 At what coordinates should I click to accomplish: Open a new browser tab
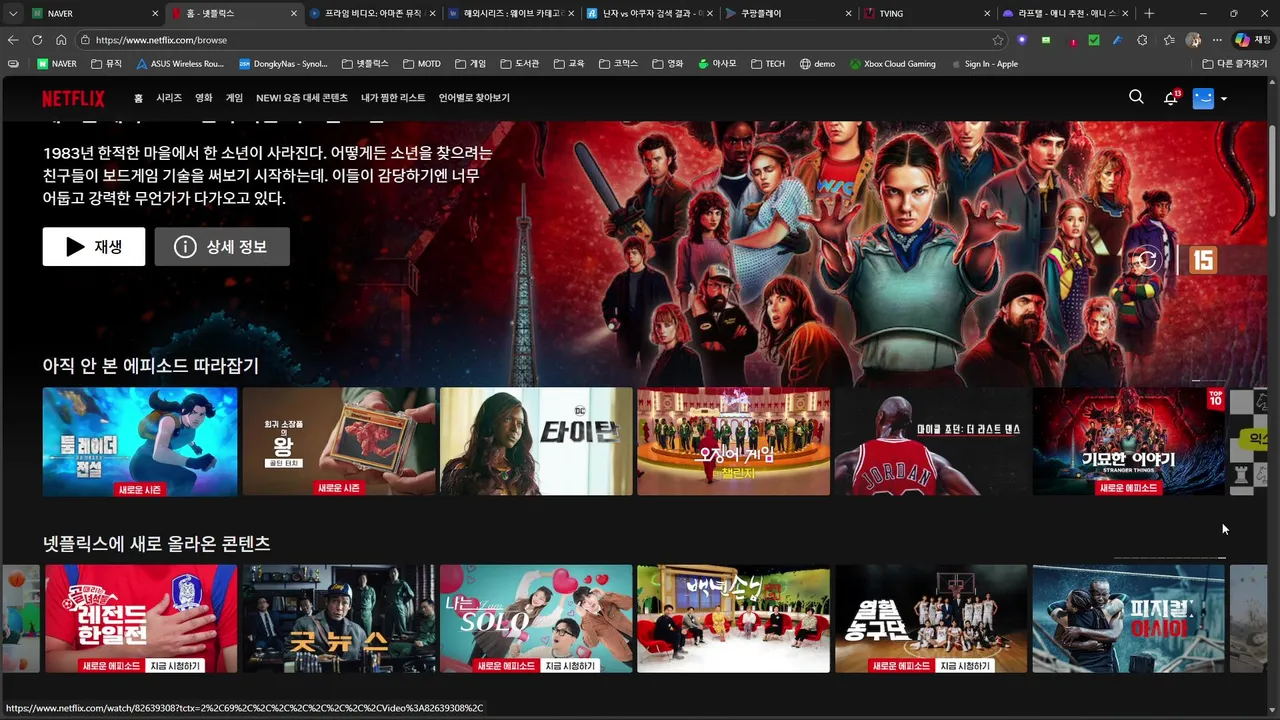(1149, 14)
